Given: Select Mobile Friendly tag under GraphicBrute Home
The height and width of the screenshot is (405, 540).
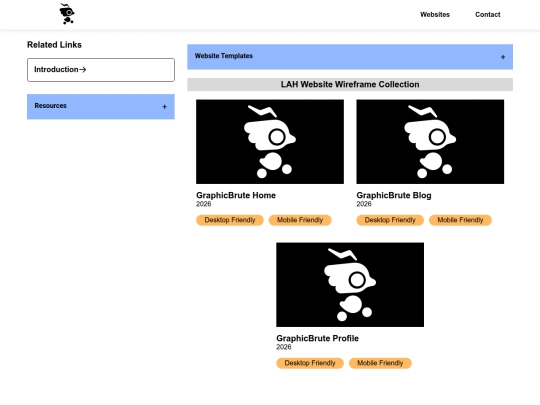Looking at the screenshot, I should 300,220.
